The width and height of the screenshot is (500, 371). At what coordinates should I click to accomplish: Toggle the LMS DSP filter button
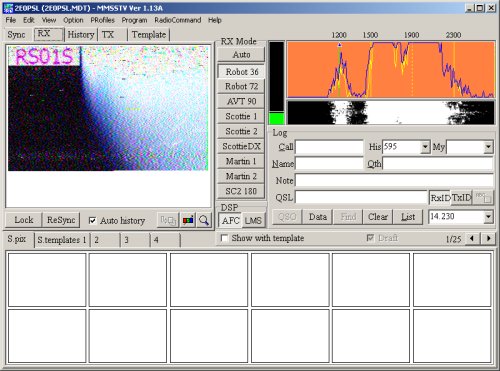point(253,221)
